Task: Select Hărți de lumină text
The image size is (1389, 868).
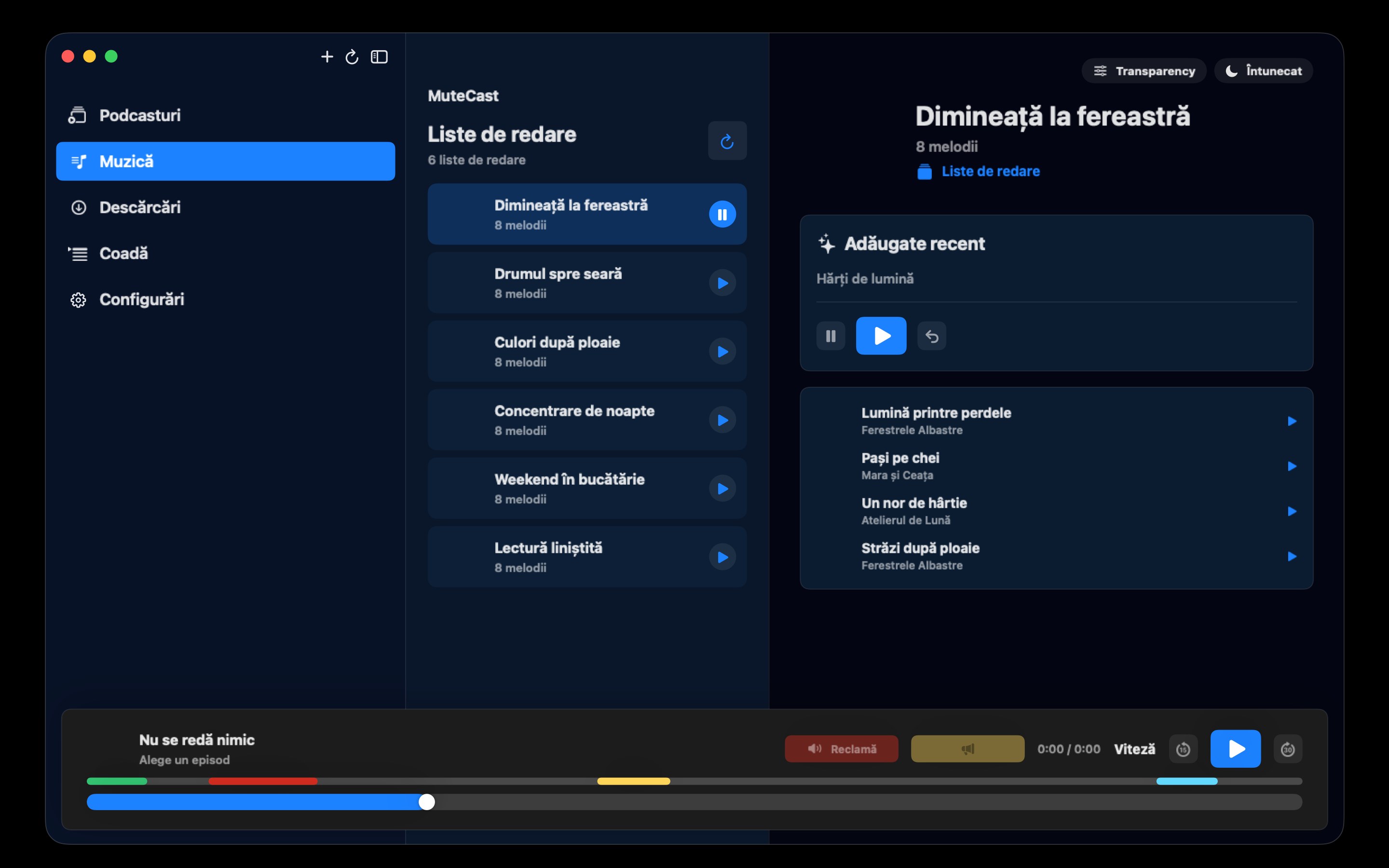Action: tap(865, 279)
